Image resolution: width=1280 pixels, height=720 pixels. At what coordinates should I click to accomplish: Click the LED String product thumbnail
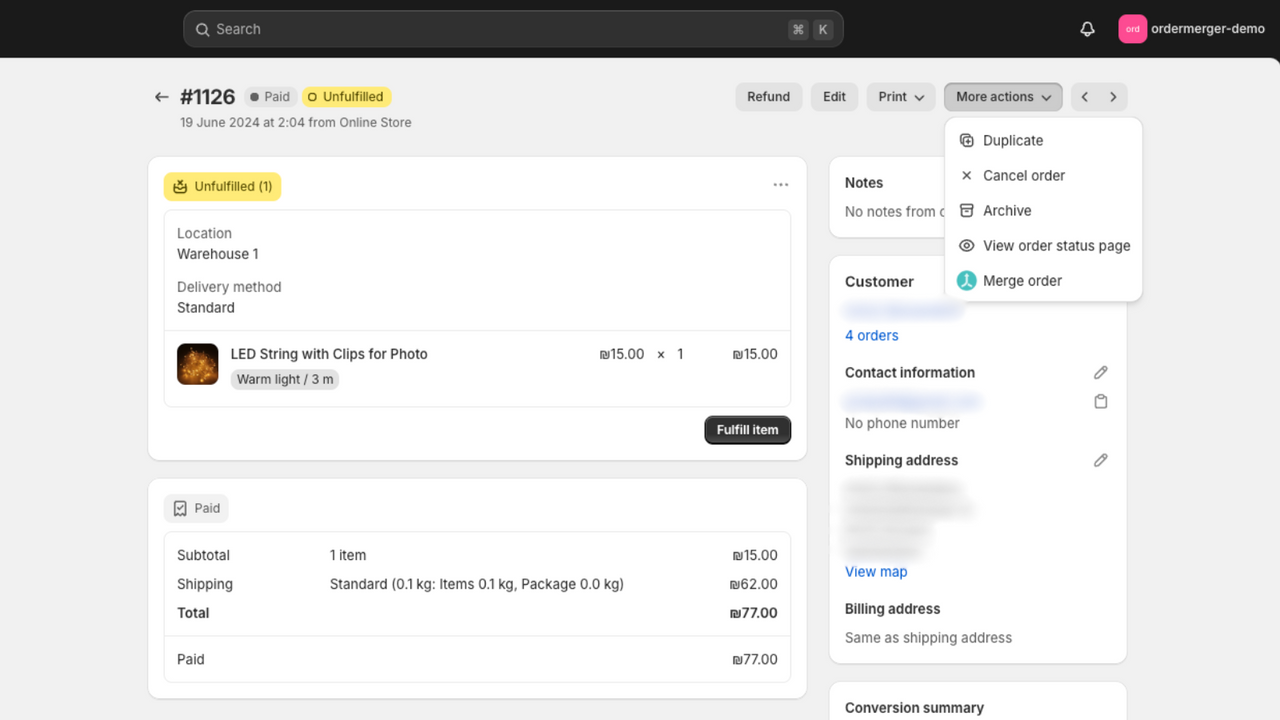click(x=198, y=364)
